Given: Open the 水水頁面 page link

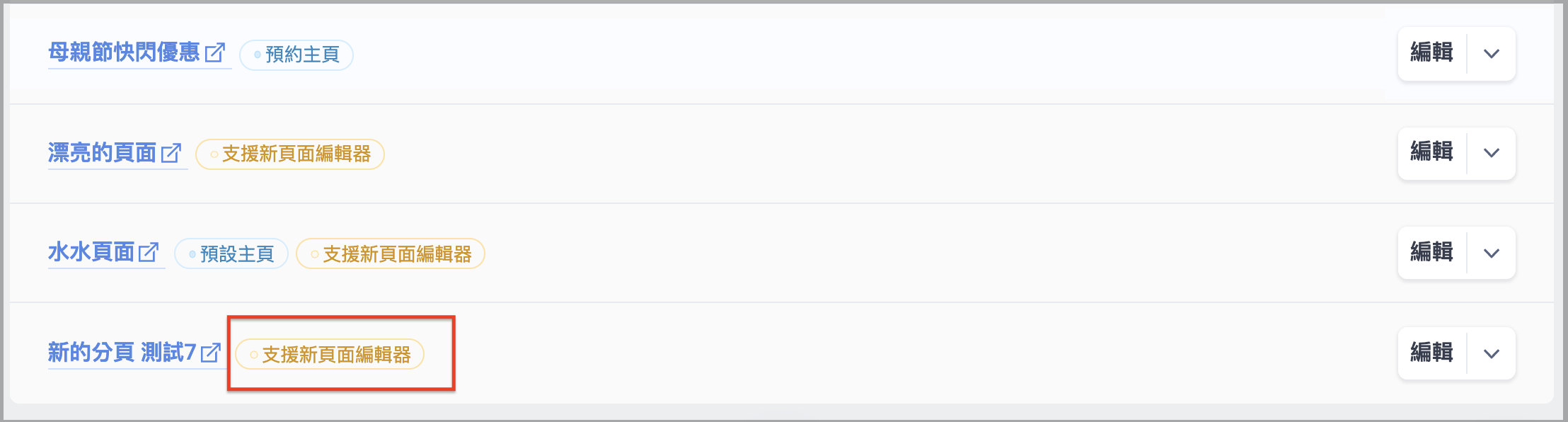Looking at the screenshot, I should (x=91, y=252).
